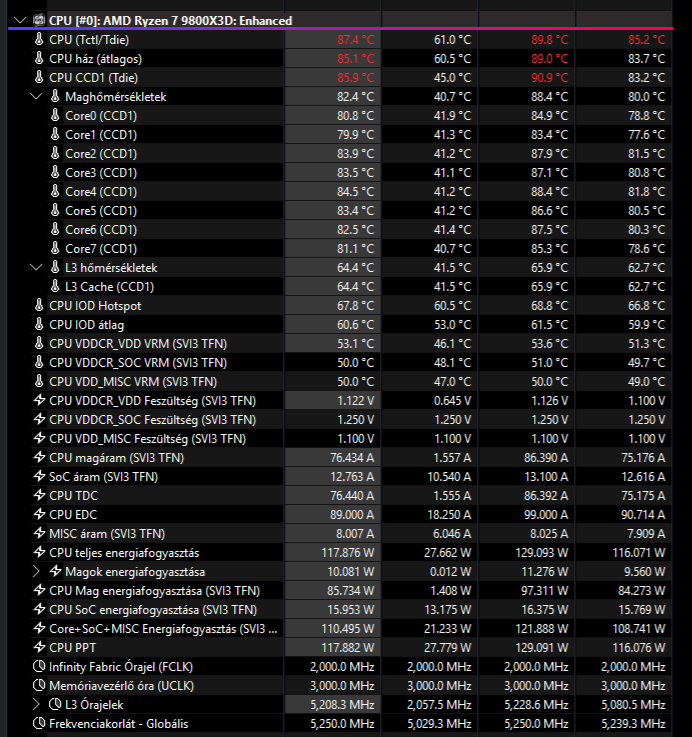This screenshot has width=692, height=737.
Task: Click the 87.4 °C value of CPU (Tctl/Tdie)
Action: coord(355,40)
